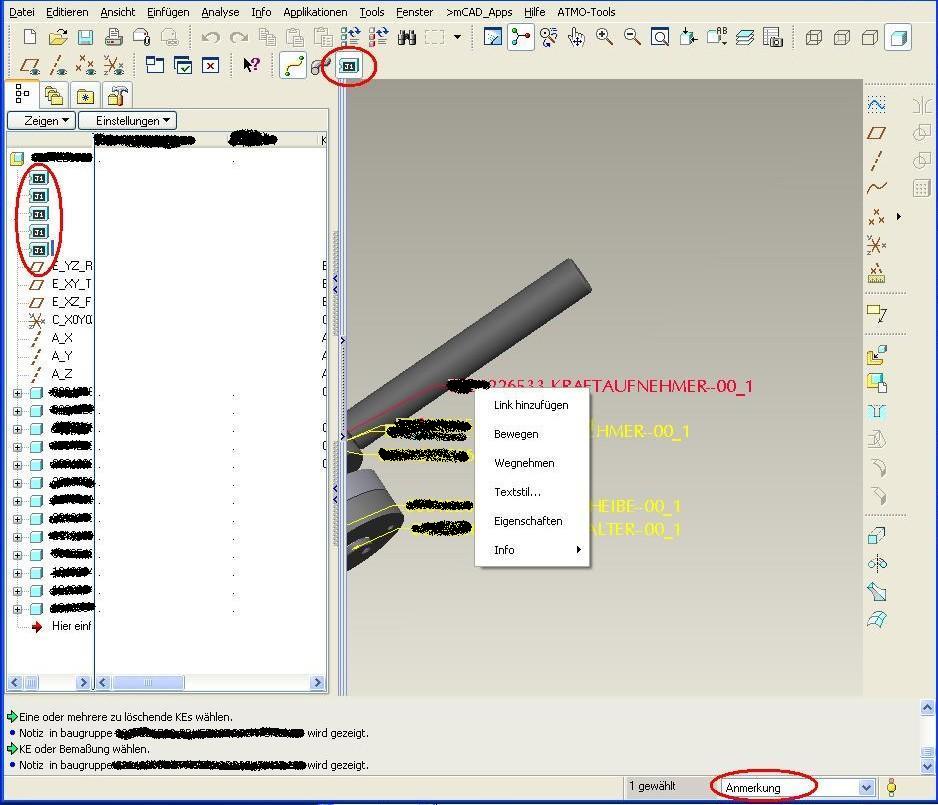The height and width of the screenshot is (805, 938).
Task: Click the binoculars search icon
Action: point(406,38)
